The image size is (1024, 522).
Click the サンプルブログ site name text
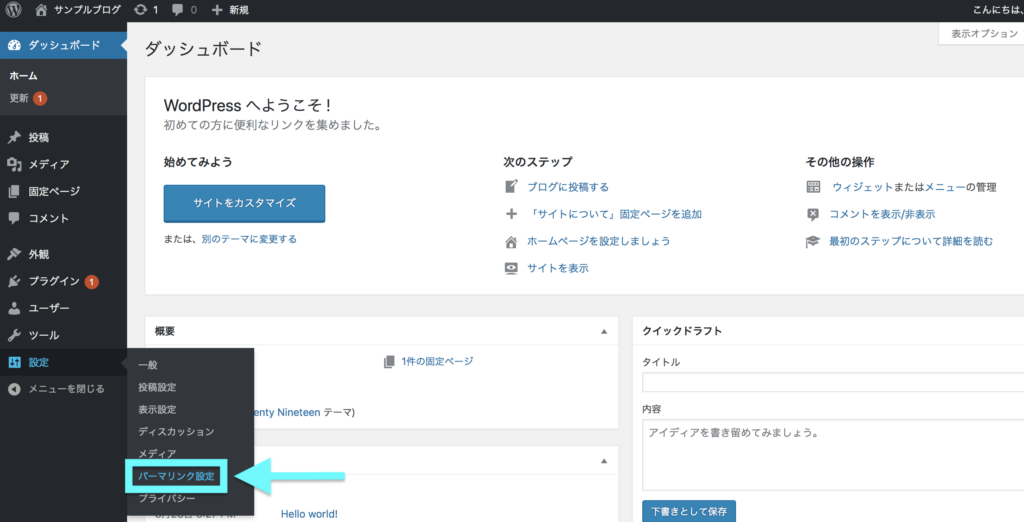click(x=88, y=10)
